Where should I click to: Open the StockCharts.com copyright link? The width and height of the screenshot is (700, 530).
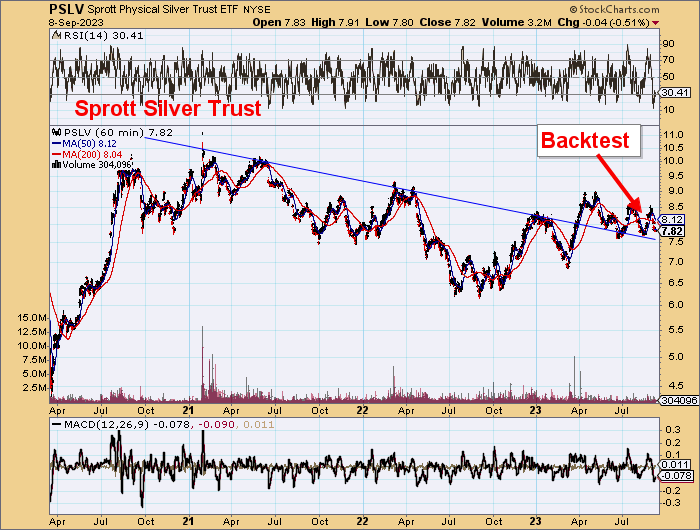[614, 9]
